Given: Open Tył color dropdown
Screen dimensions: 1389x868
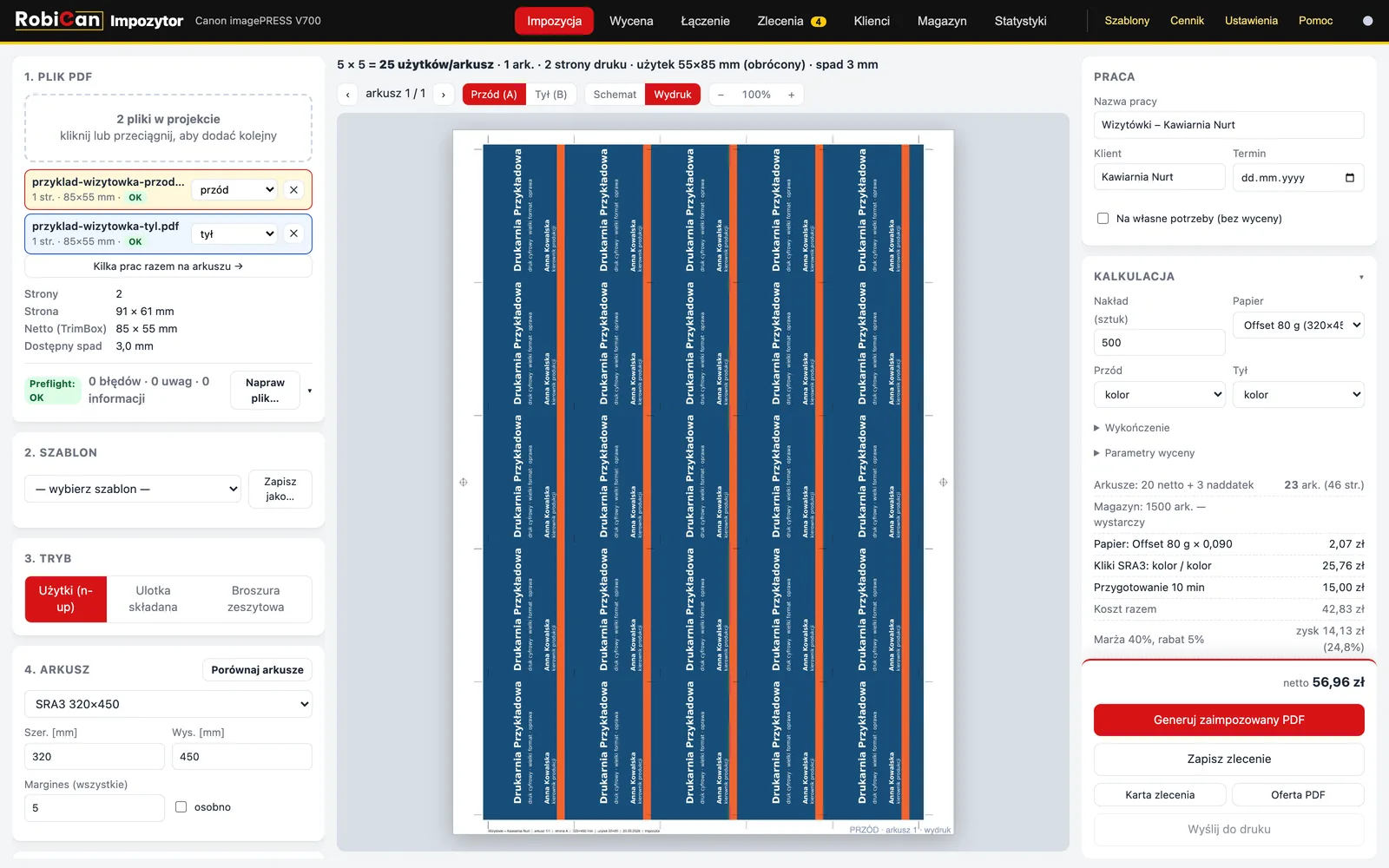Looking at the screenshot, I should pyautogui.click(x=1299, y=395).
